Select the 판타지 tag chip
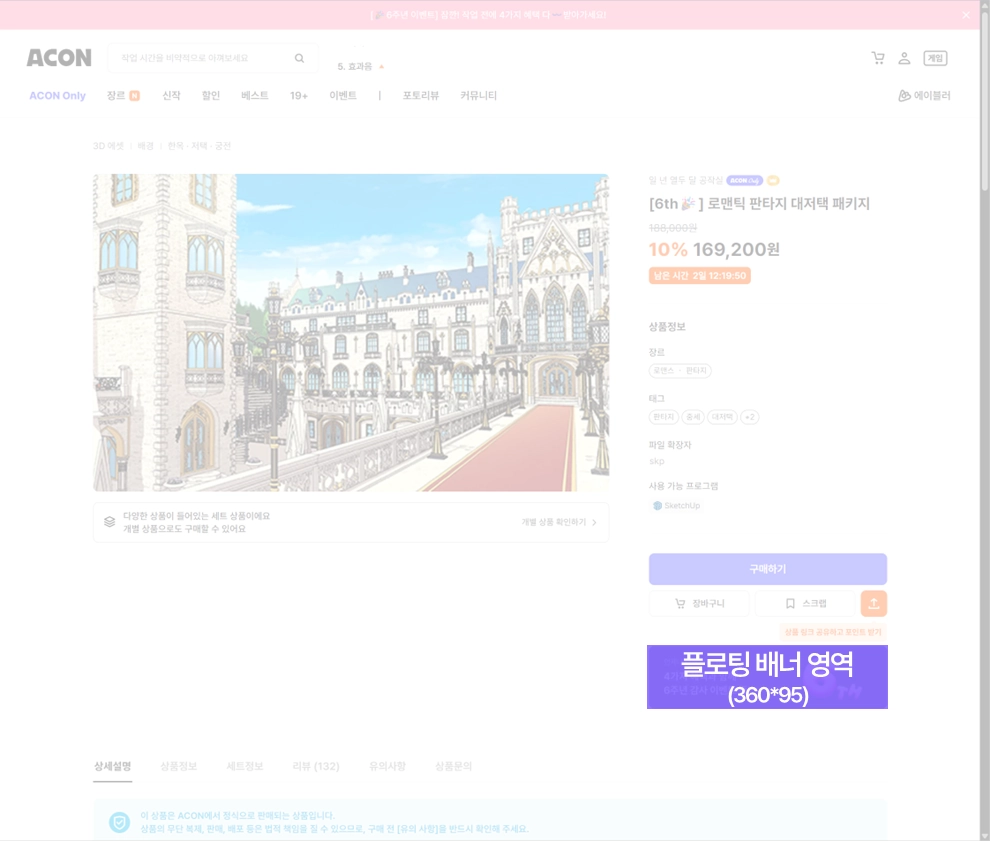Viewport: 990px width, 841px height. coord(664,417)
